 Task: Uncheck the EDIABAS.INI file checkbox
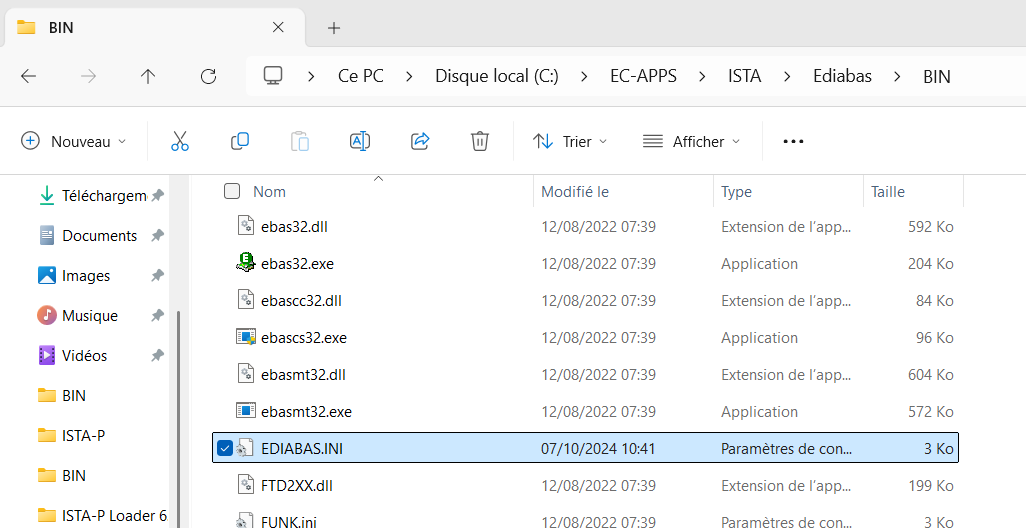pos(225,448)
